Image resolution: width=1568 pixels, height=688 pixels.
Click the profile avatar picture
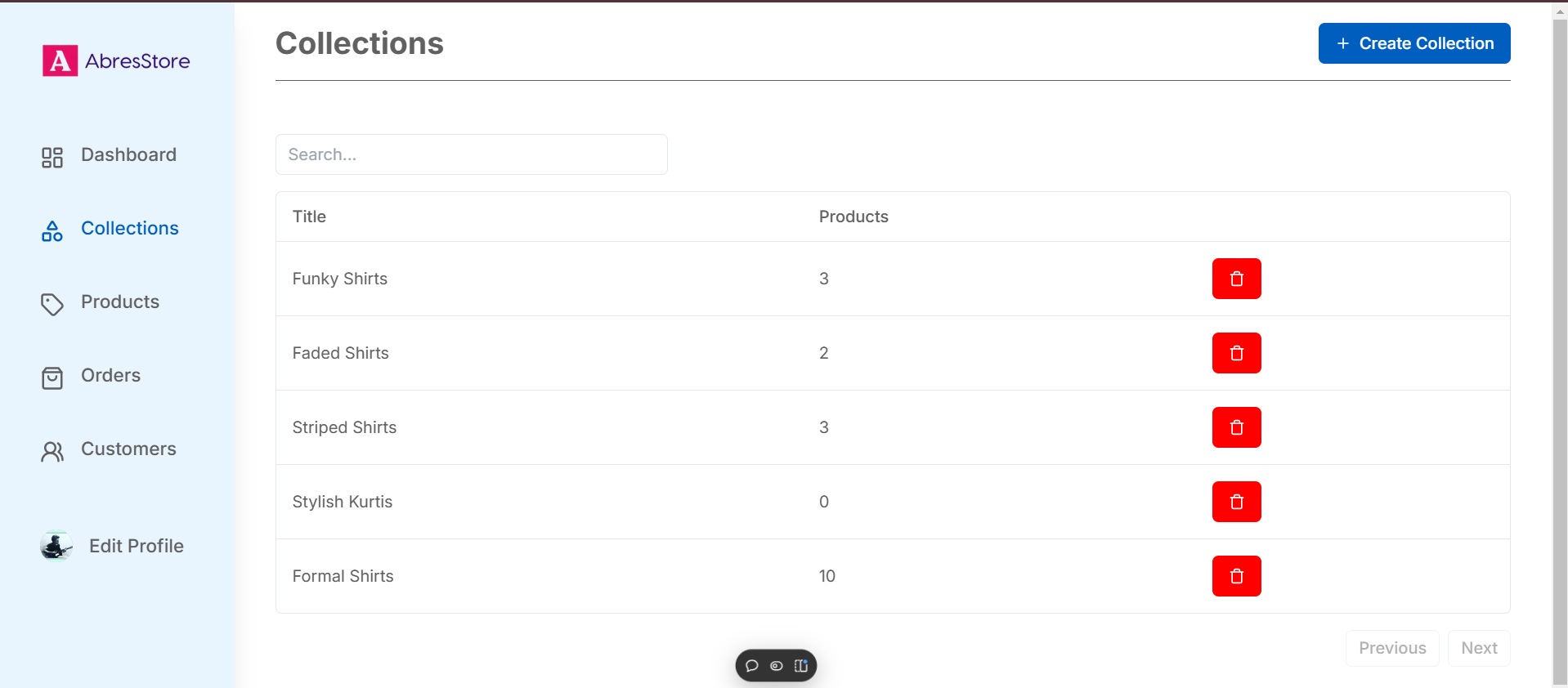(56, 546)
